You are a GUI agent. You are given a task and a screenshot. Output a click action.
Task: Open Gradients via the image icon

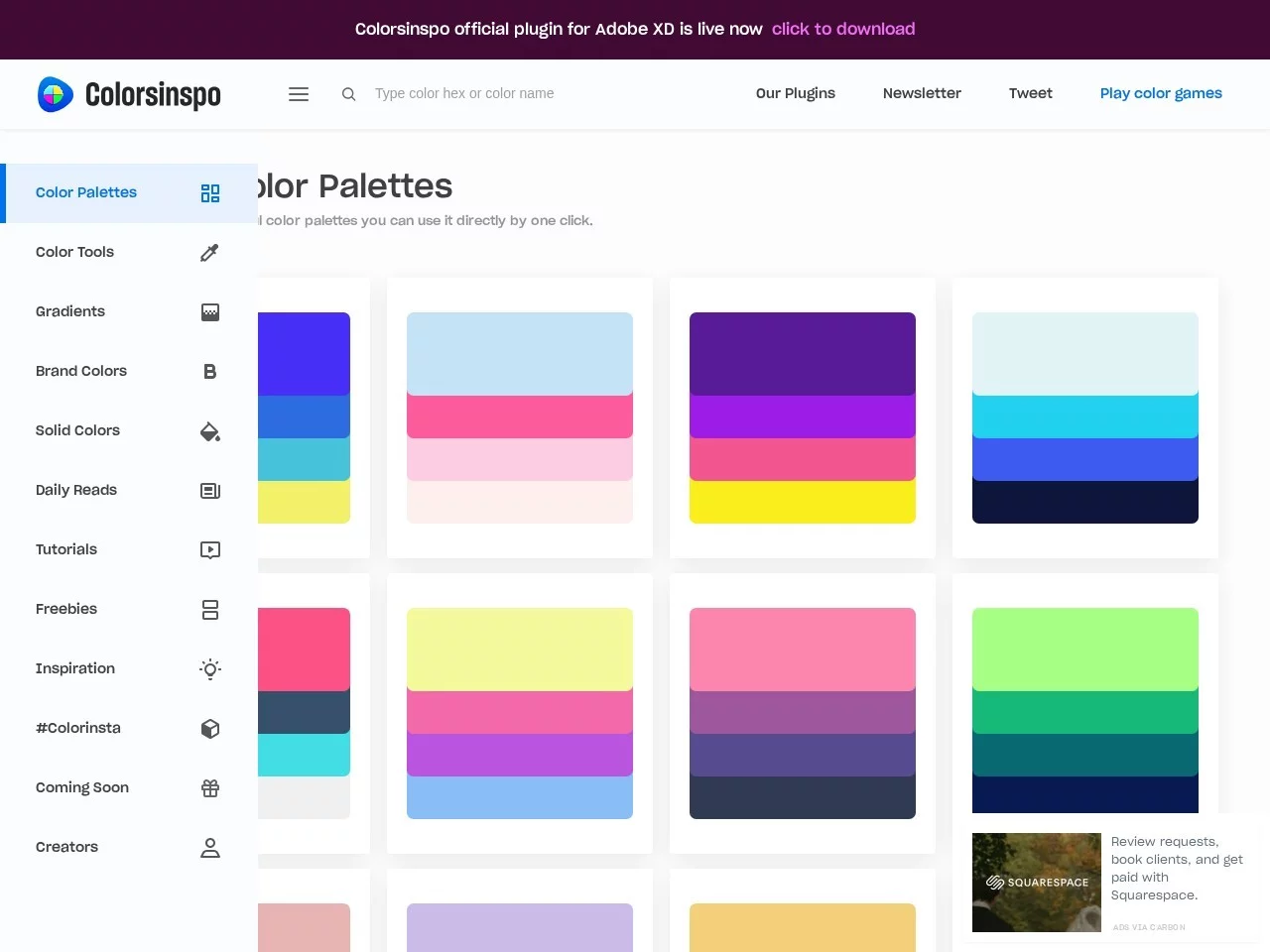coord(209,311)
